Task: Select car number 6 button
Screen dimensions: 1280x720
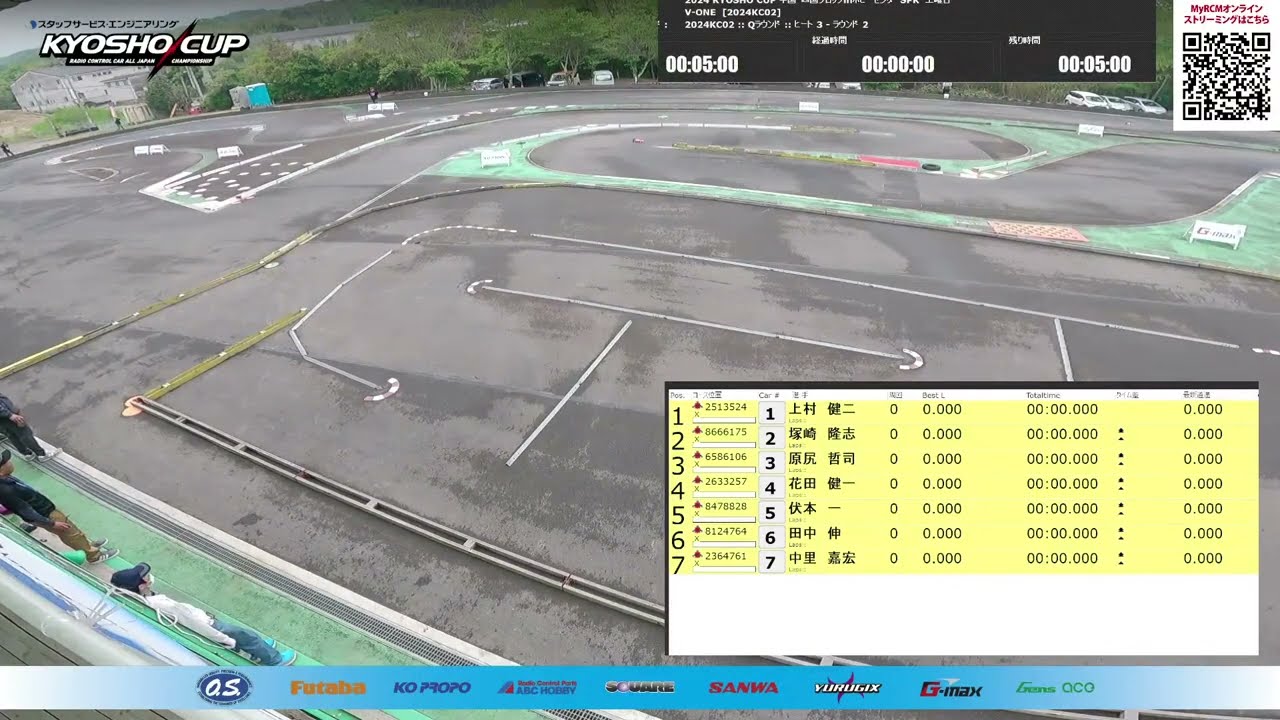Action: 770,538
